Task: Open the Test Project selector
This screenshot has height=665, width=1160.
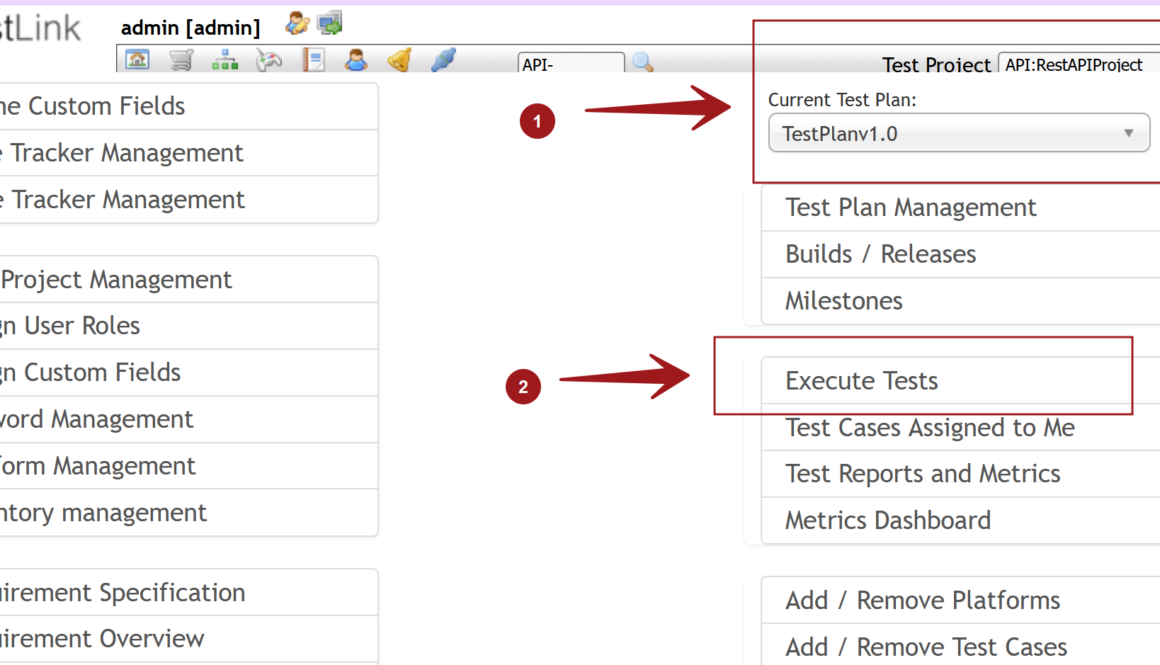Action: click(1078, 65)
